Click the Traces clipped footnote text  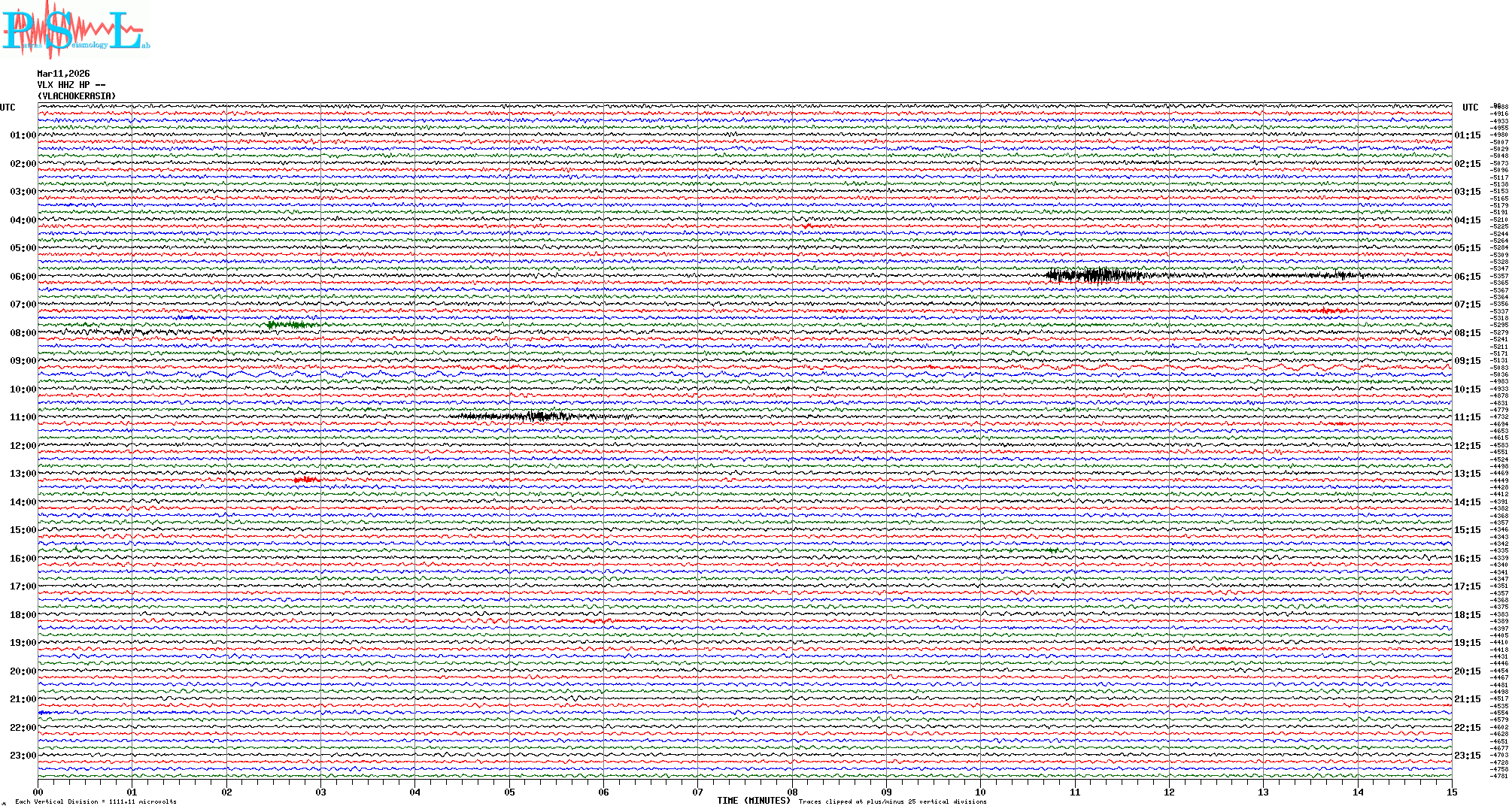(892, 801)
